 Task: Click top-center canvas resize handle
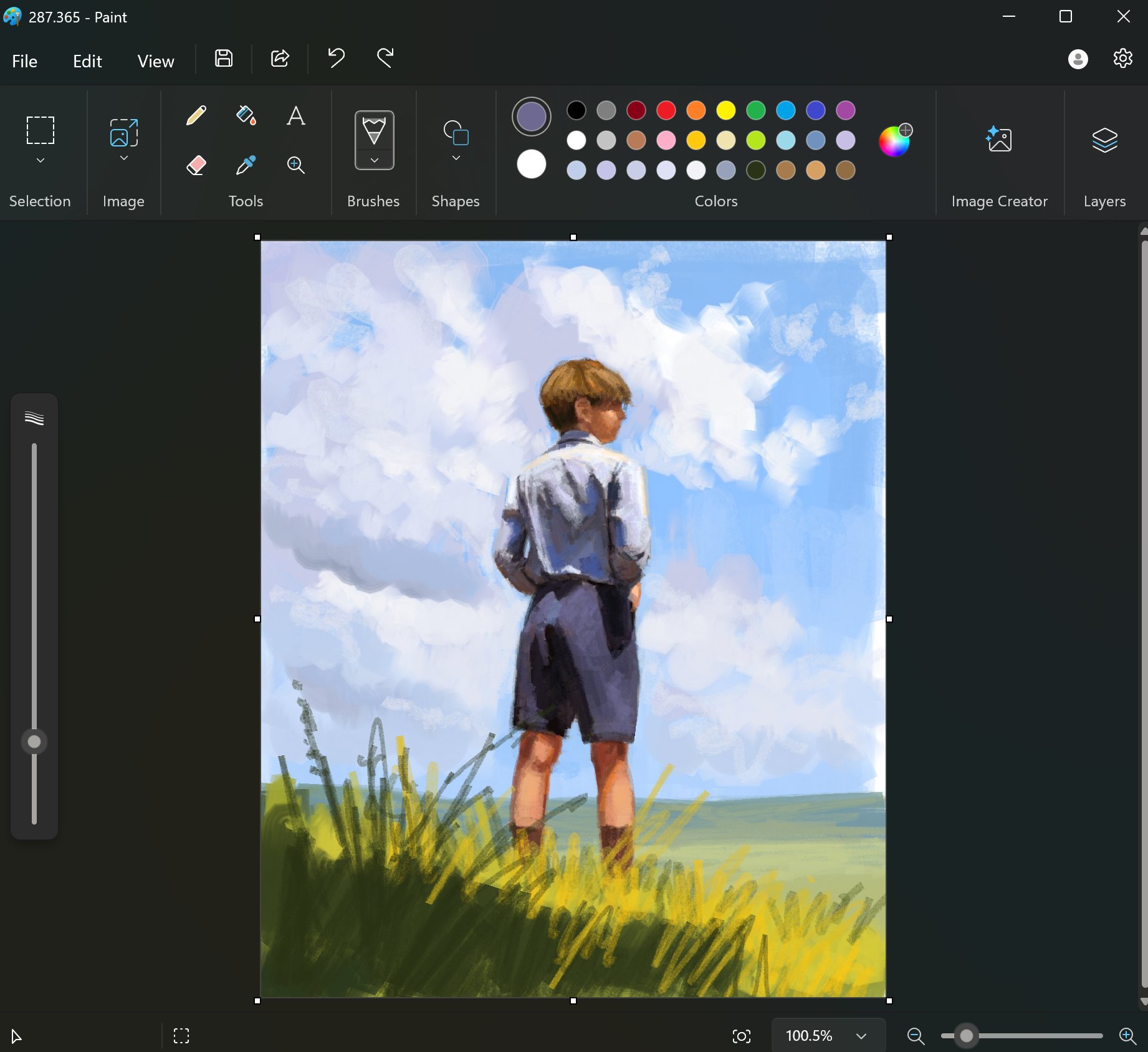point(573,237)
